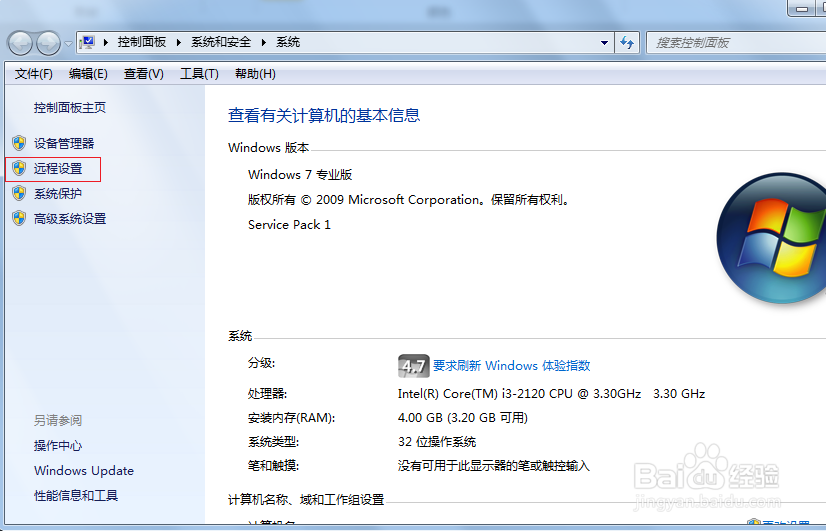The height and width of the screenshot is (531, 826).
Task: Click the computer icon in address bar
Action: 87,42
